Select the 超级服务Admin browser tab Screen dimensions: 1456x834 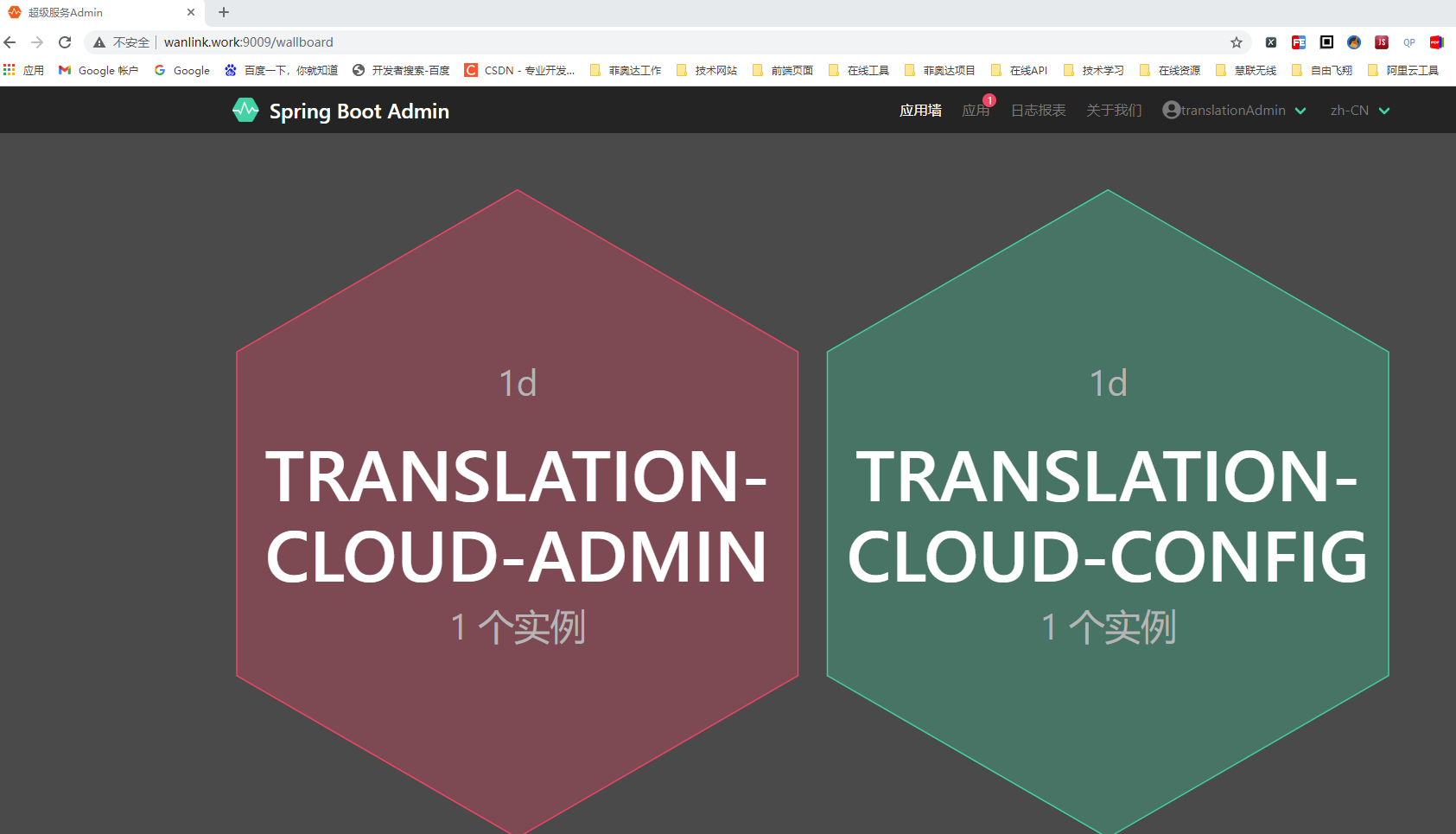click(102, 13)
